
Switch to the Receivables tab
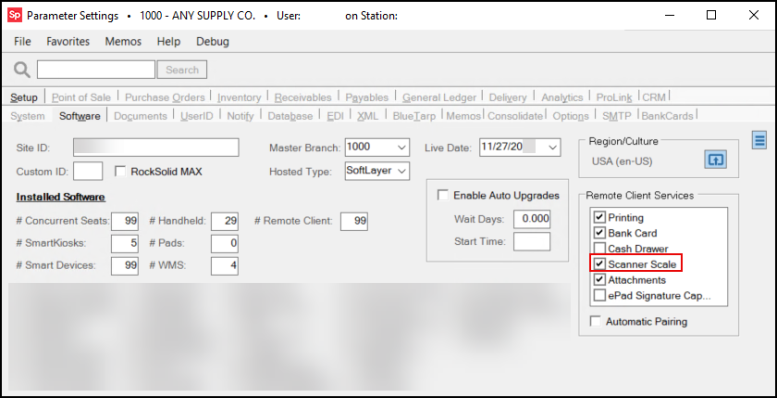pos(303,97)
